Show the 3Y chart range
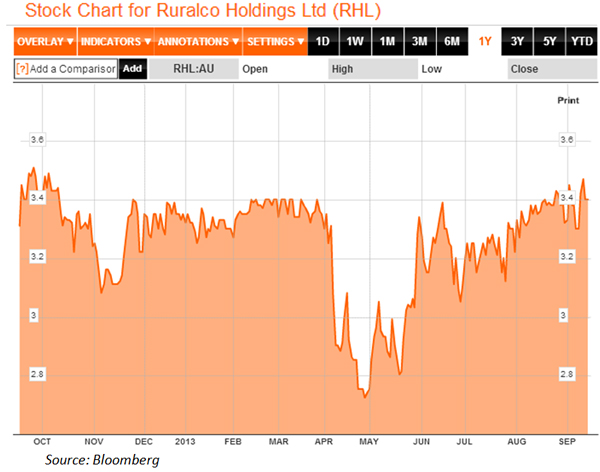Screen dimensions: 600x472 pyautogui.click(x=518, y=42)
